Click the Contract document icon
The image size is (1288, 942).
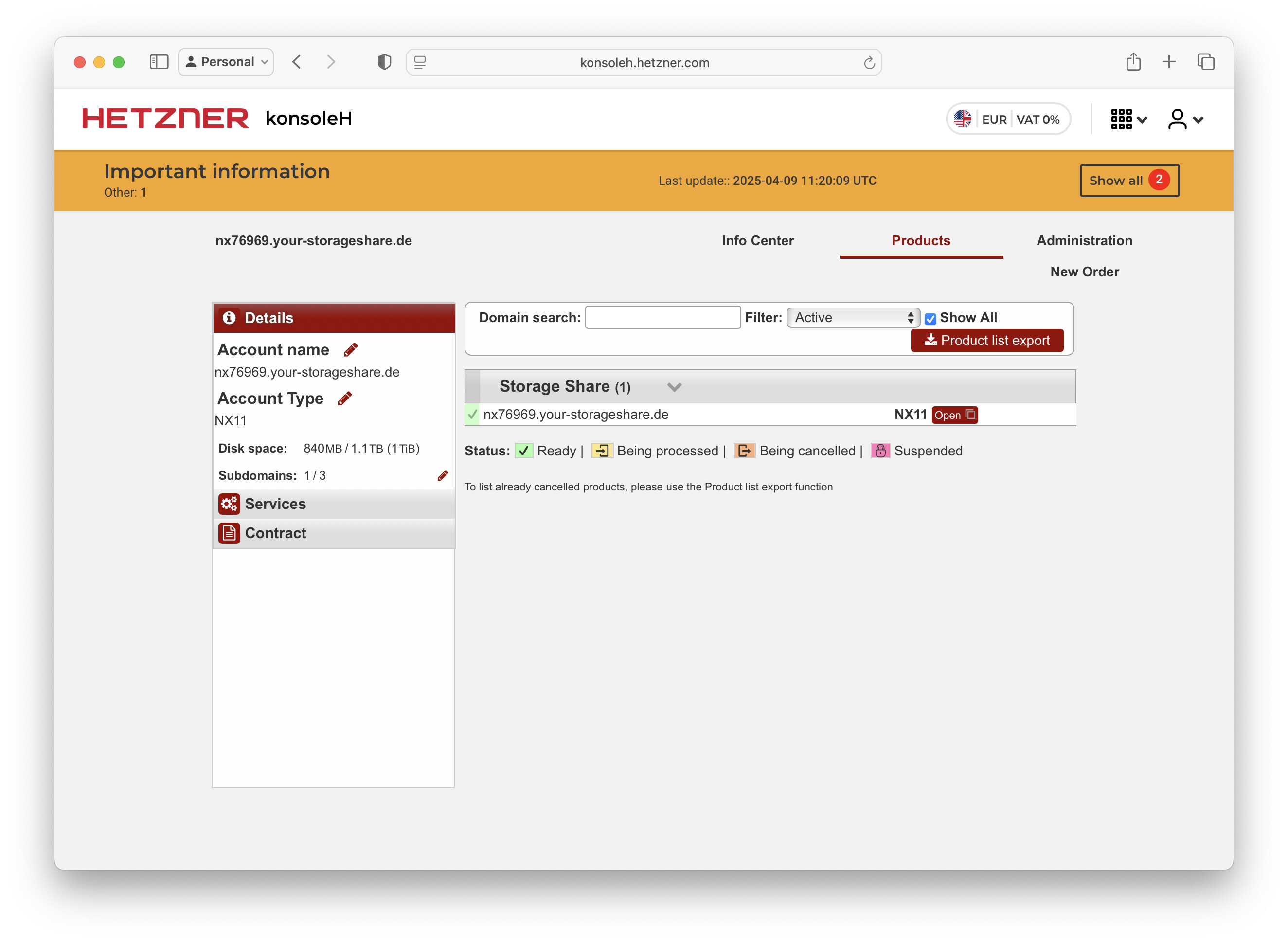(x=229, y=533)
